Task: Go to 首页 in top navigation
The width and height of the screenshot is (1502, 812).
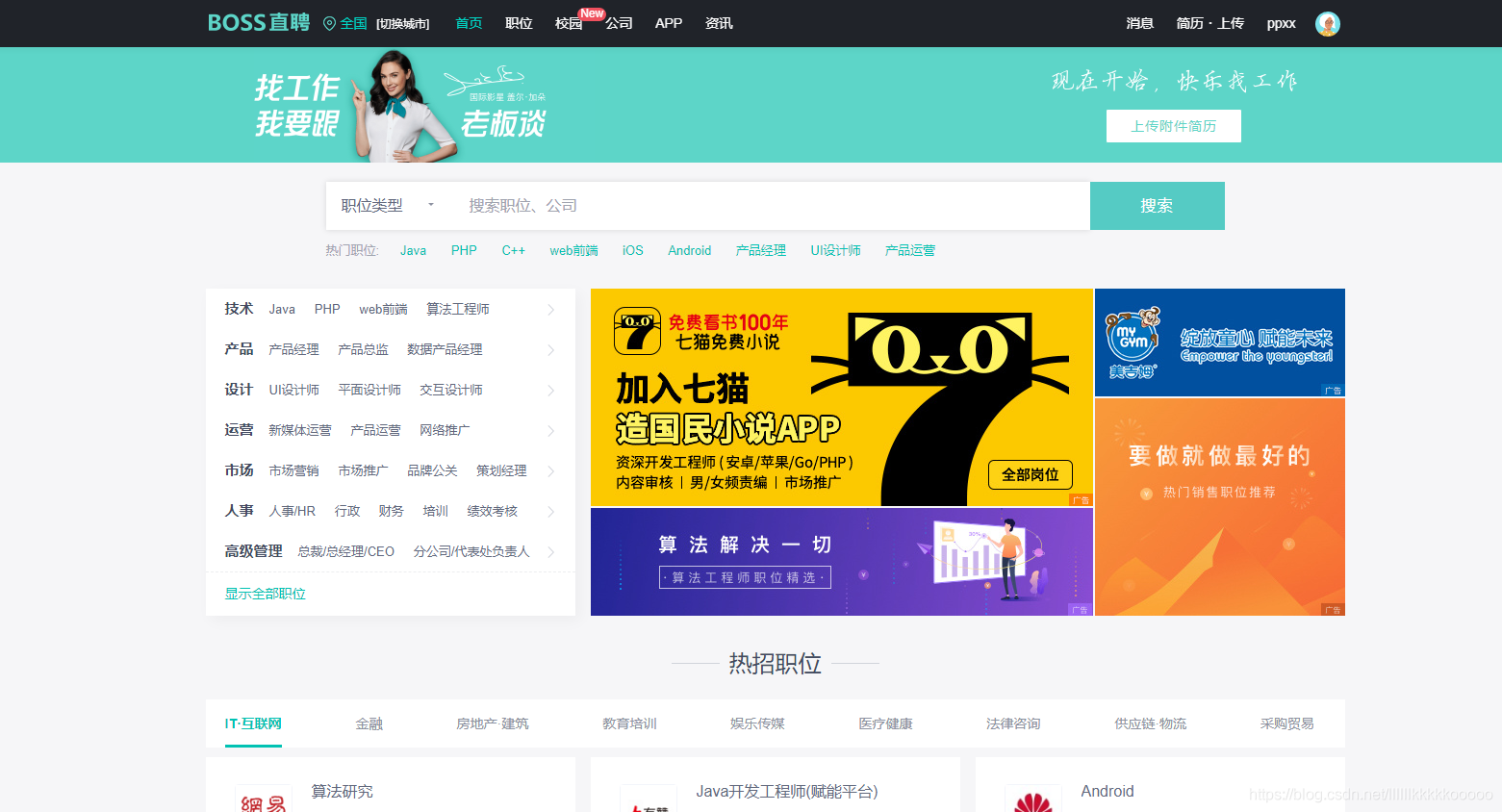Action: tap(469, 23)
